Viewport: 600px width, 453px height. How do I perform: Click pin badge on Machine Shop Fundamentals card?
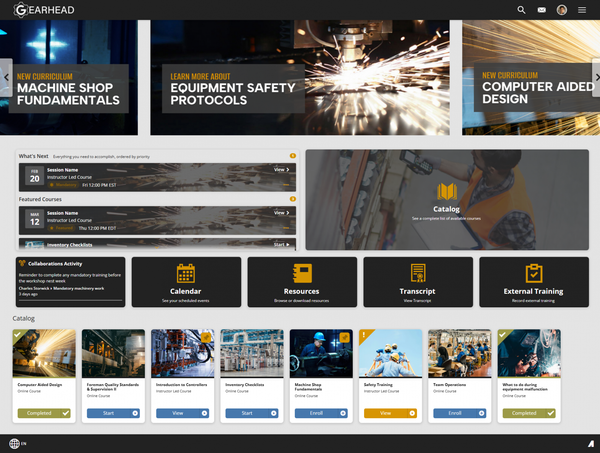(344, 337)
